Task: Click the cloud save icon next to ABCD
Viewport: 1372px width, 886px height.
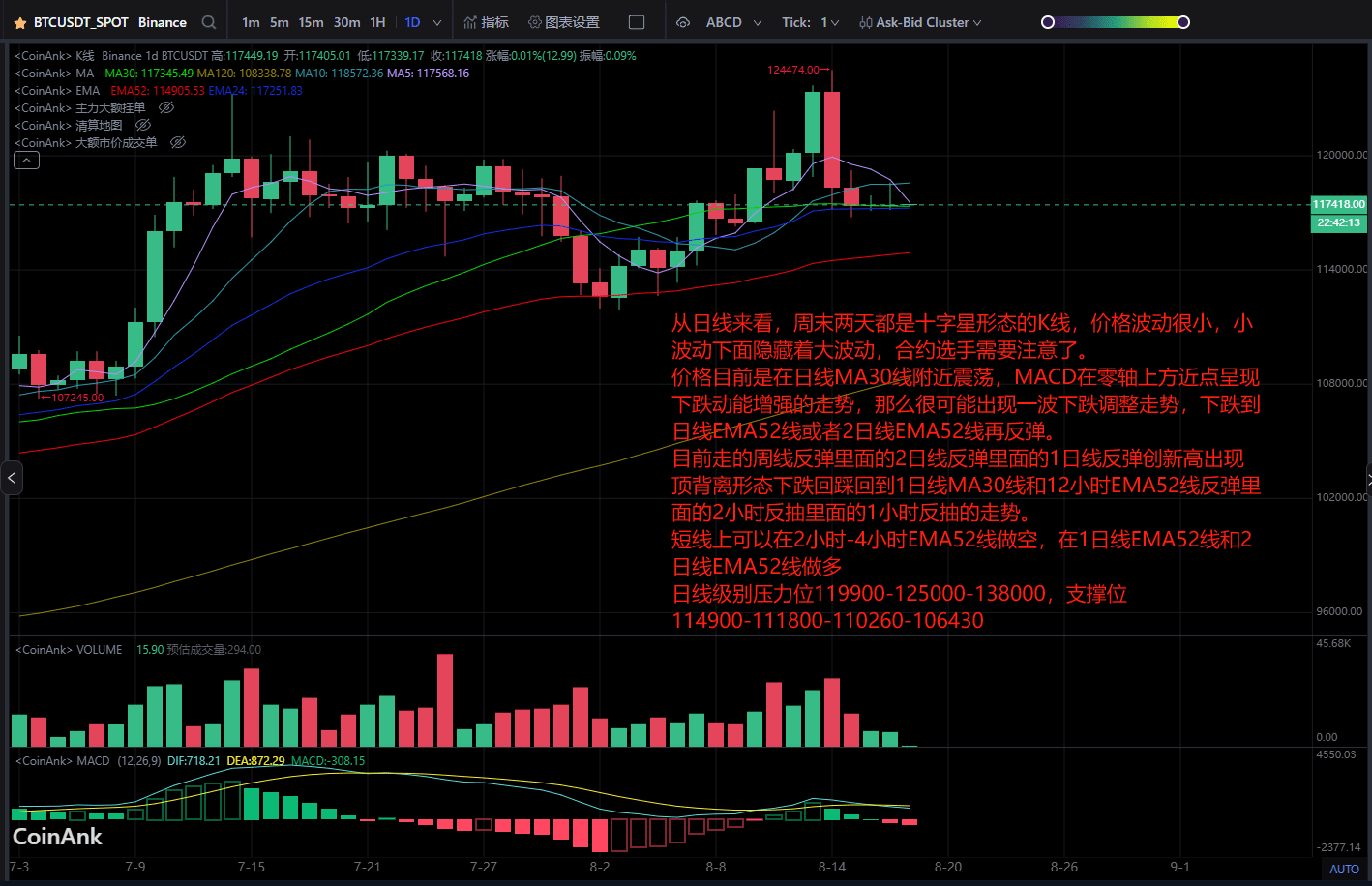Action: pyautogui.click(x=683, y=22)
